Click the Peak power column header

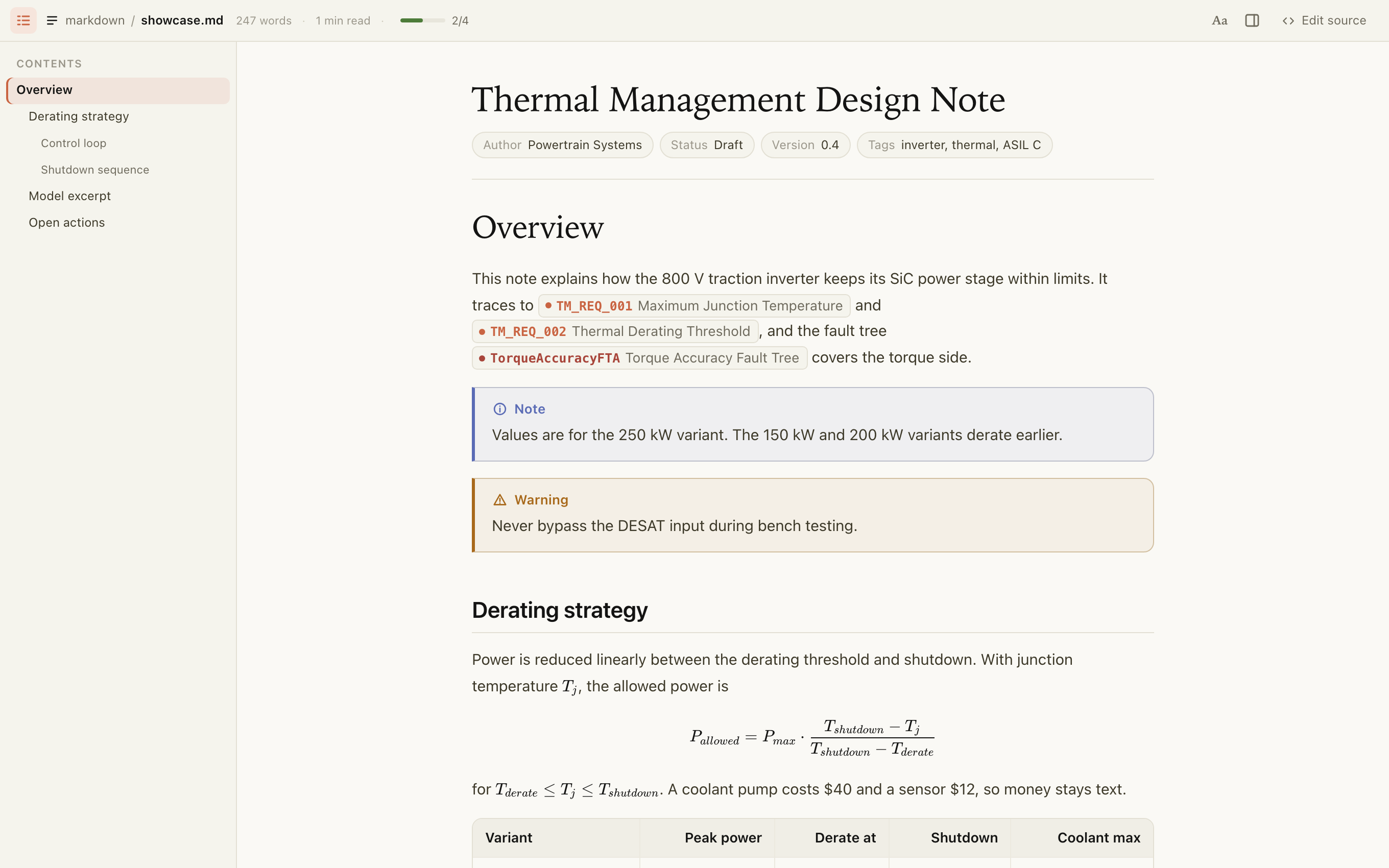coord(707,838)
